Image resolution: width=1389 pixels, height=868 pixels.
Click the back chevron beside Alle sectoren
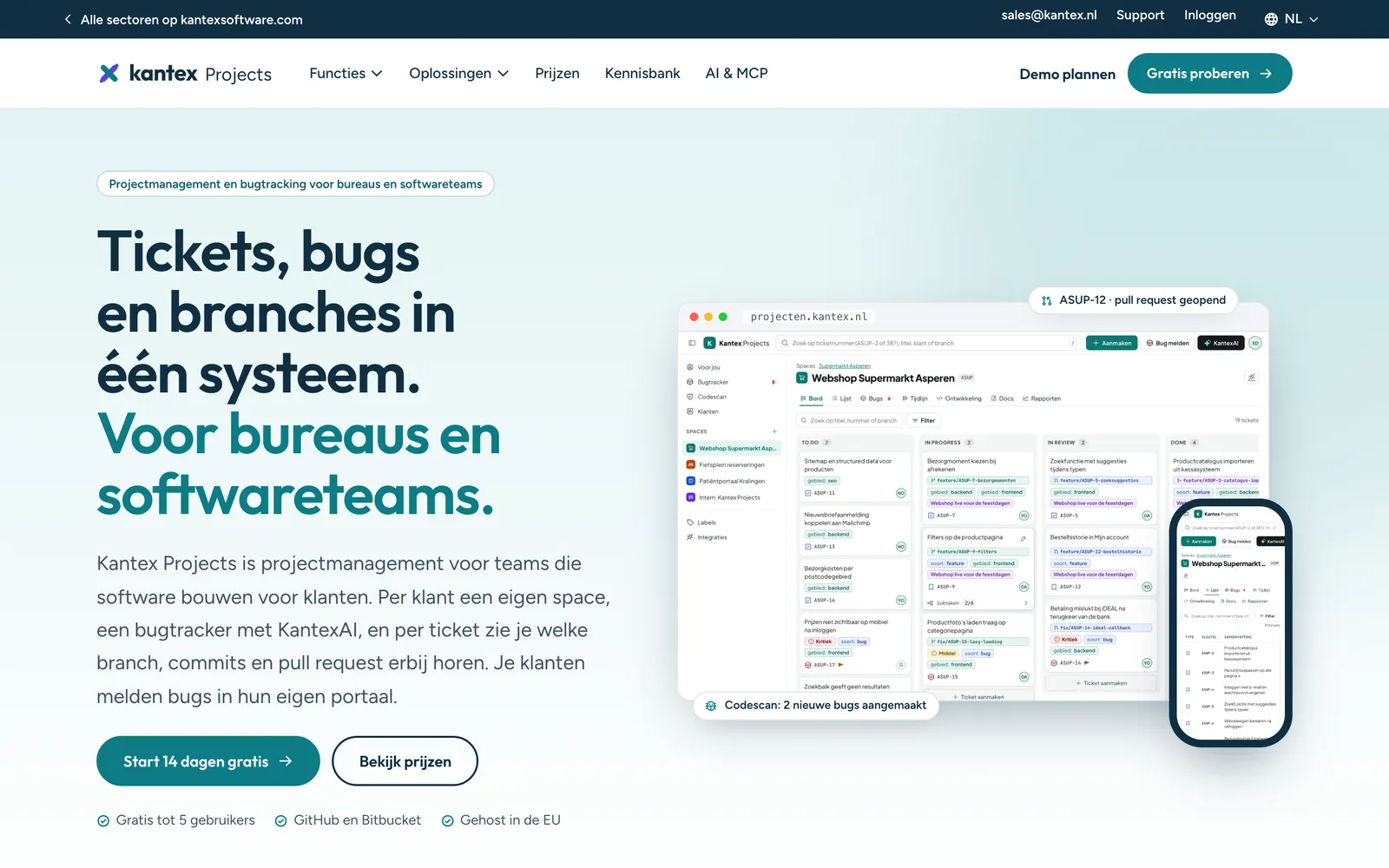click(68, 19)
